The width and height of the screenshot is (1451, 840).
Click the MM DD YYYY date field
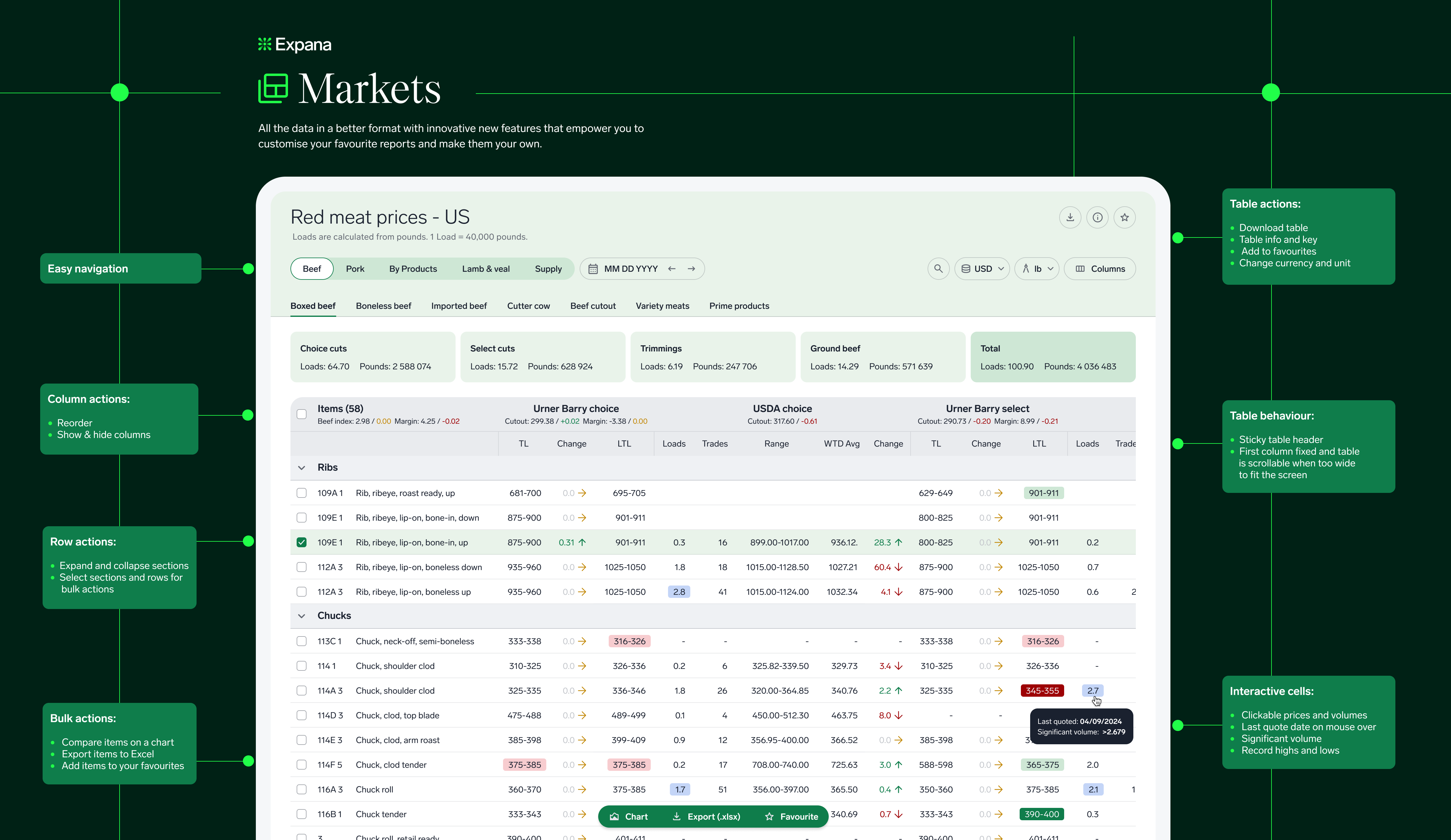[x=631, y=269]
